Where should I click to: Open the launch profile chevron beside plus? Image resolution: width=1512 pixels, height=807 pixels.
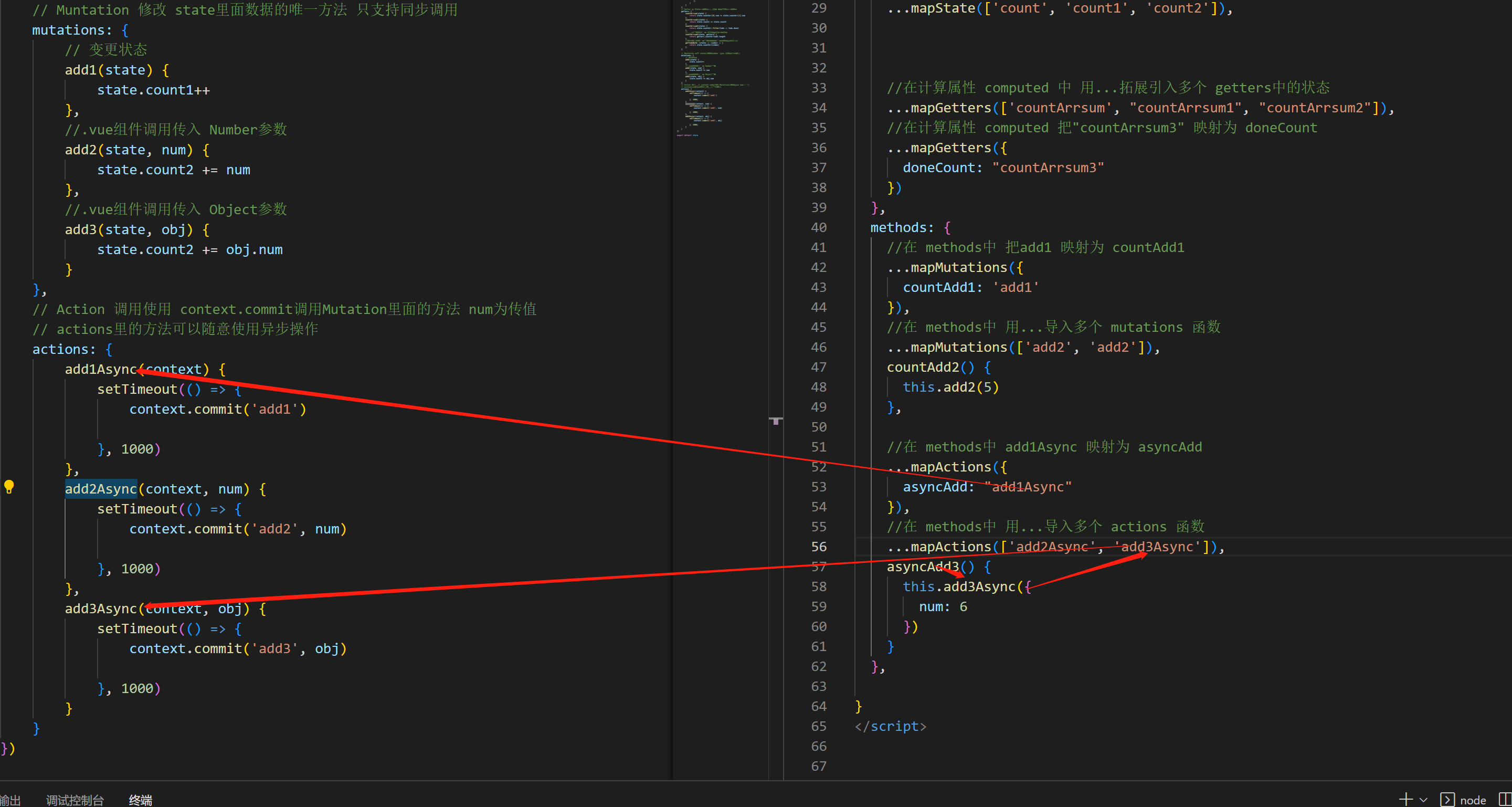pos(1423,799)
